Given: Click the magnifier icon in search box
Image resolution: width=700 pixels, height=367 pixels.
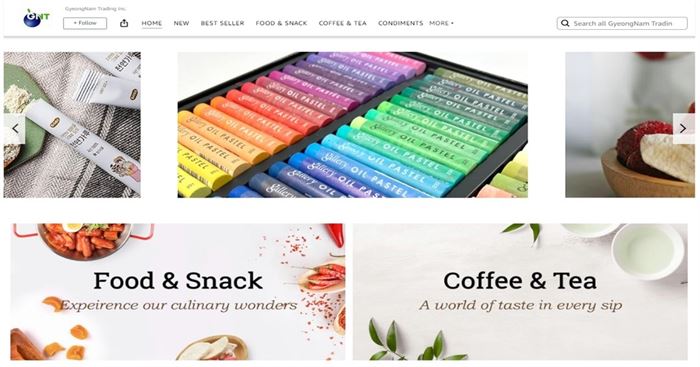Looking at the screenshot, I should (x=565, y=23).
